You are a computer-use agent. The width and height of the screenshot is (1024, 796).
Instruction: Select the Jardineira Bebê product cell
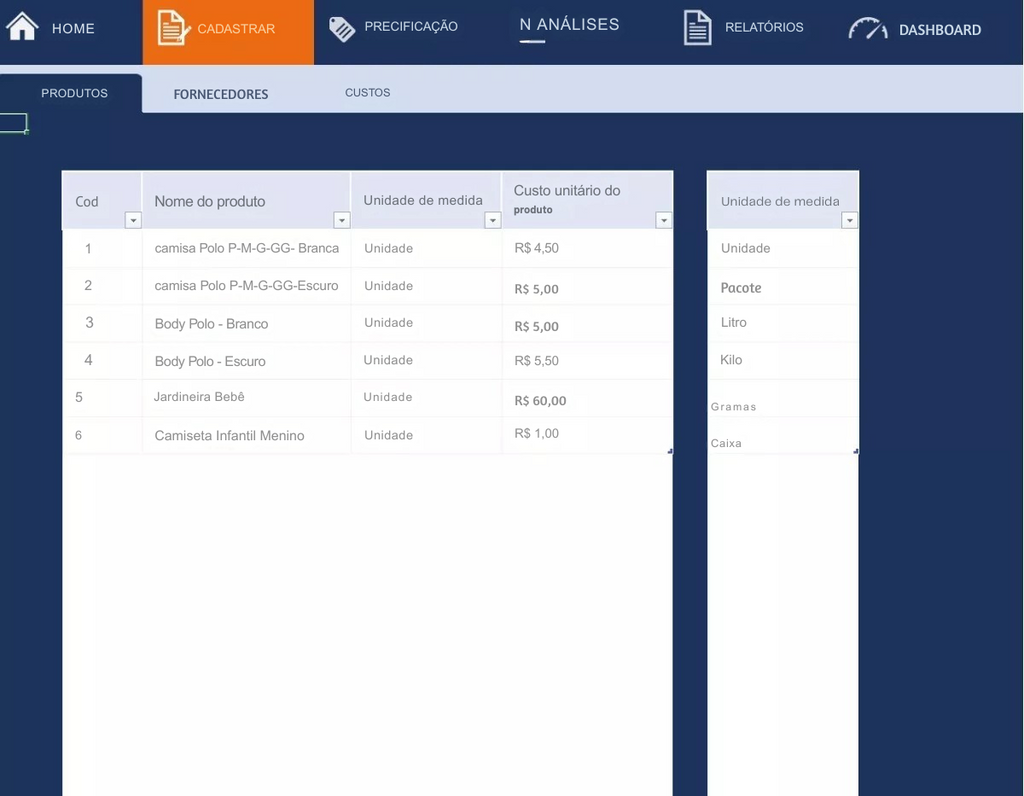click(199, 397)
